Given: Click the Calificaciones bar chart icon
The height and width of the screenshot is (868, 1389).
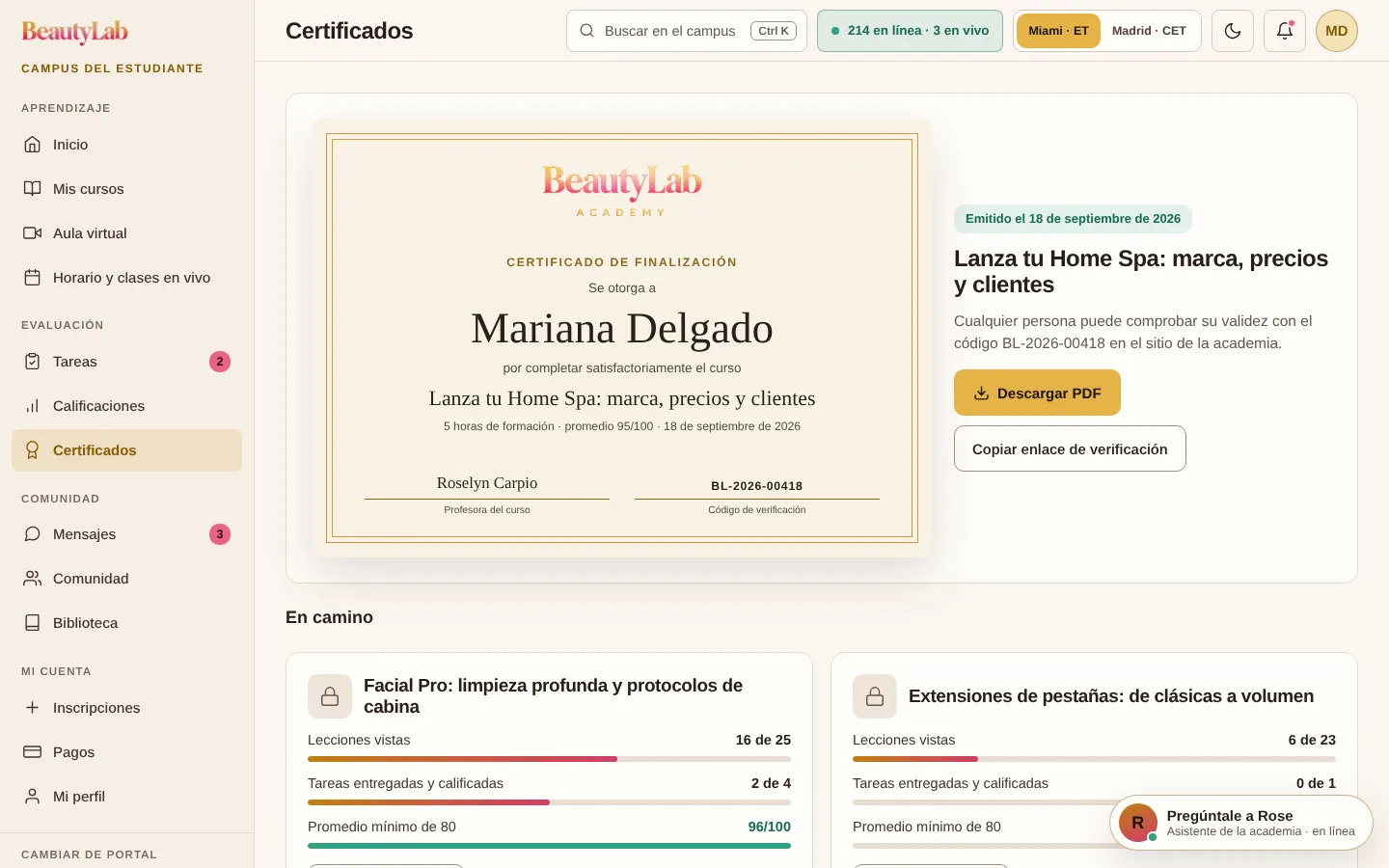Looking at the screenshot, I should tap(33, 406).
